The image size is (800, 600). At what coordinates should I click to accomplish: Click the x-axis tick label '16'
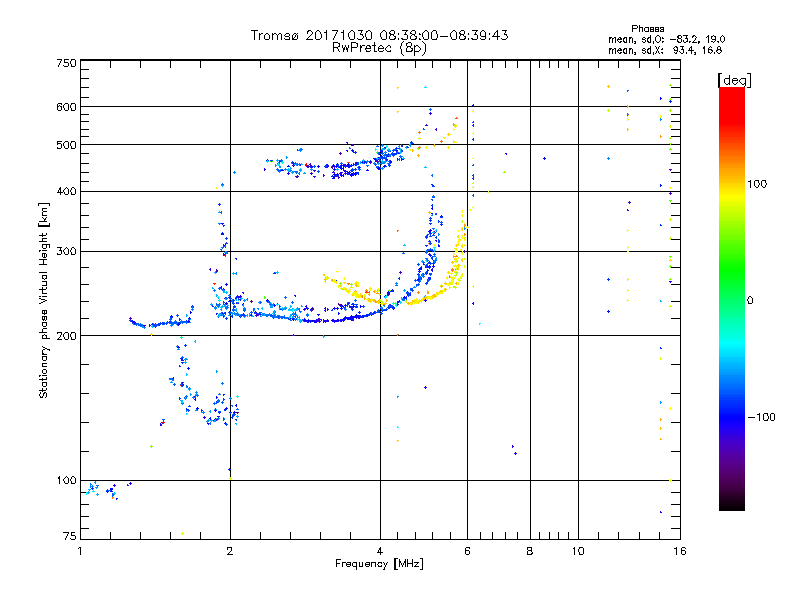[680, 551]
